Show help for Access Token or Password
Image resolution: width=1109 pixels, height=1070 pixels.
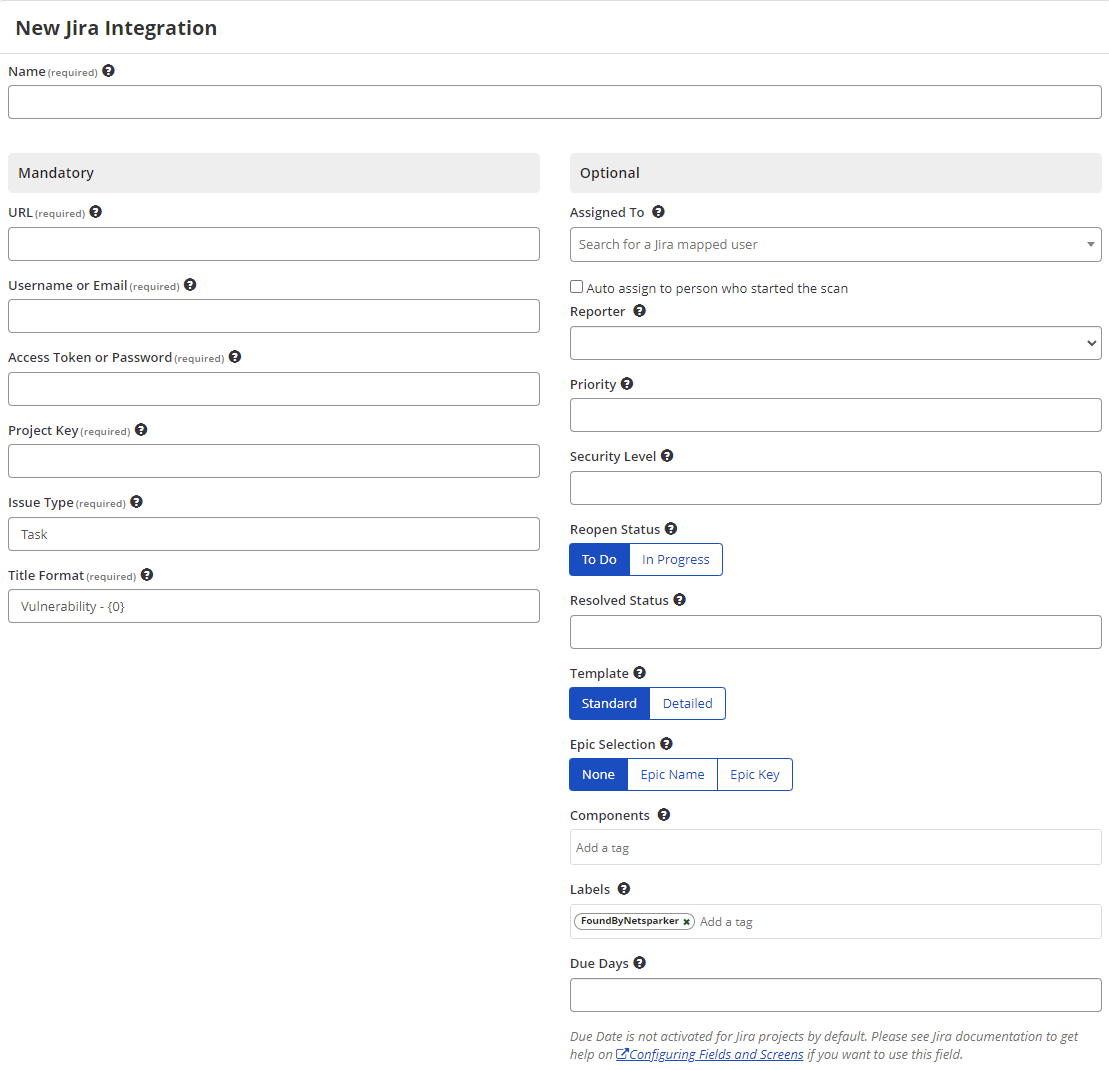[x=235, y=356]
